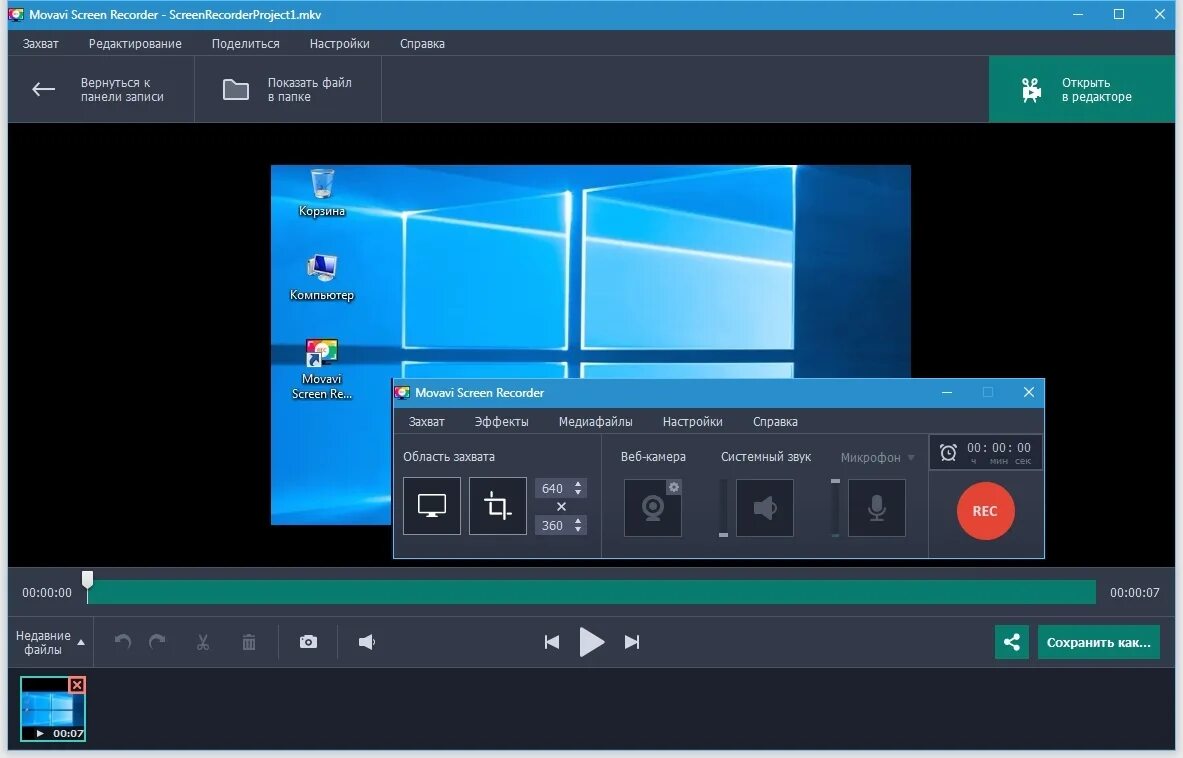Redo the last edit
This screenshot has width=1183, height=758.
158,642
